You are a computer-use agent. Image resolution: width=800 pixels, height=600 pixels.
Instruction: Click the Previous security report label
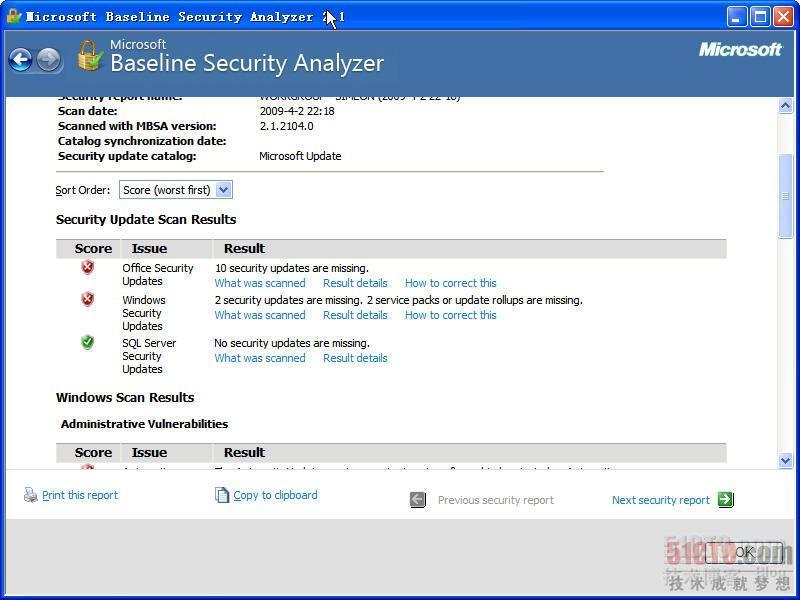pos(495,500)
